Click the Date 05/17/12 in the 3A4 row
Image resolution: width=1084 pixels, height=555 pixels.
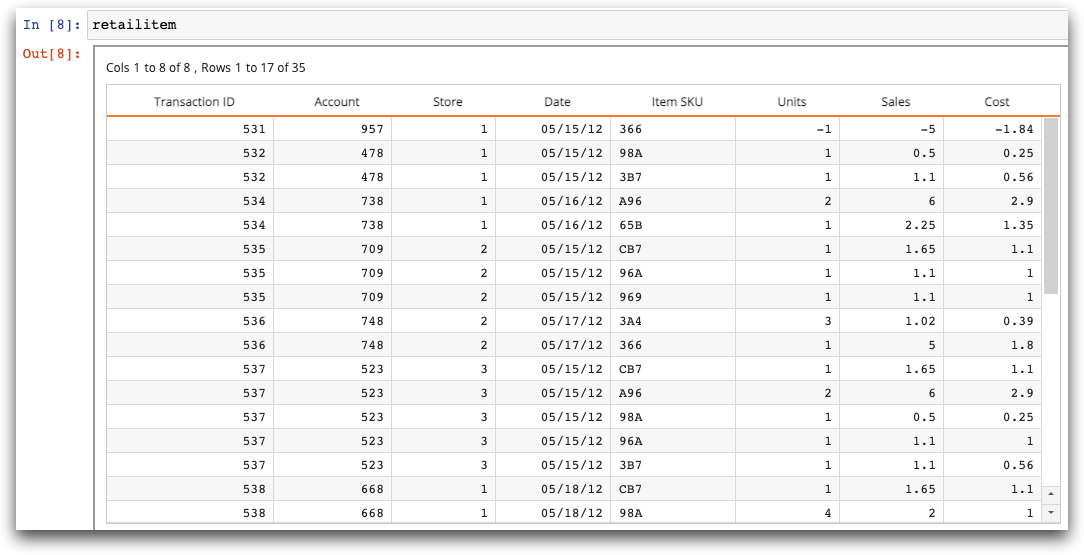(553, 321)
